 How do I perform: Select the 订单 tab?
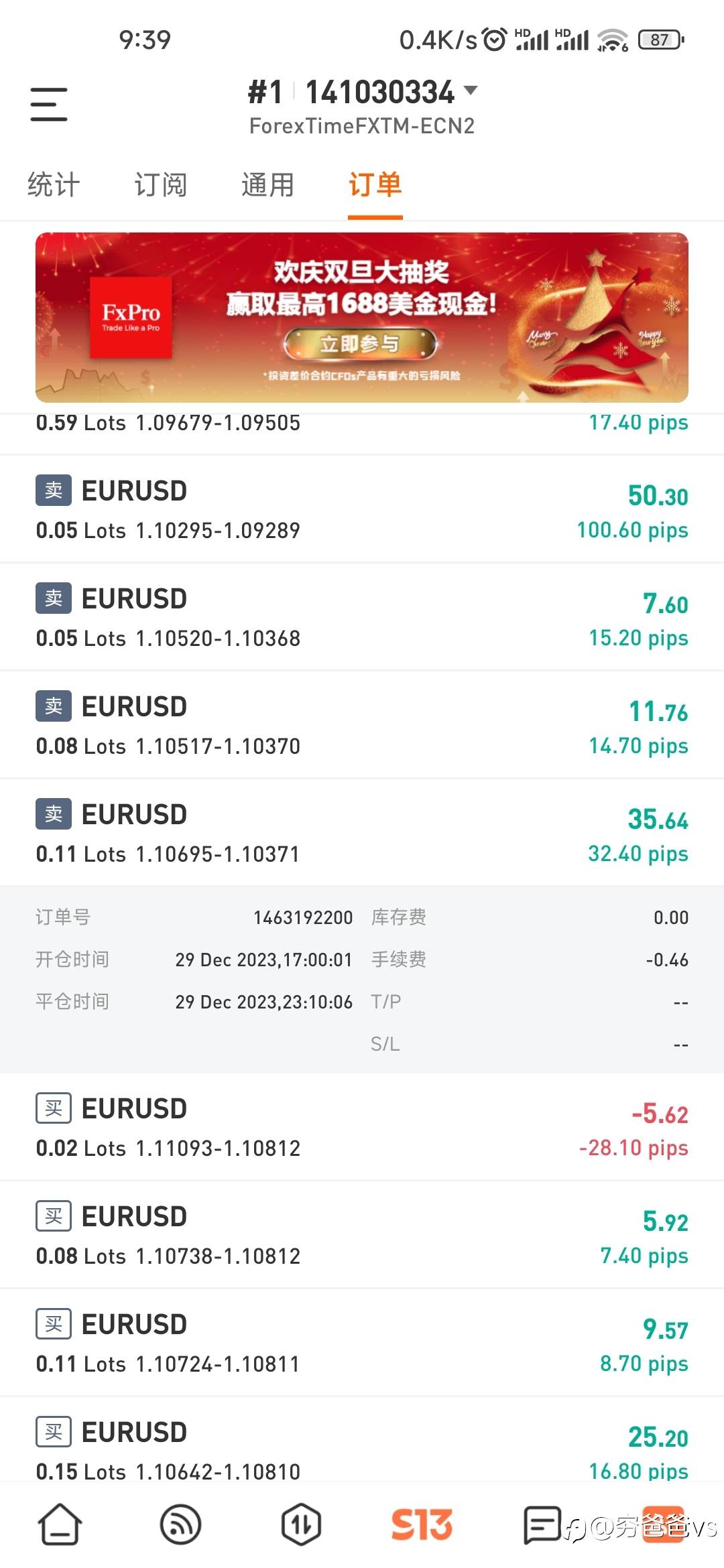[x=375, y=185]
